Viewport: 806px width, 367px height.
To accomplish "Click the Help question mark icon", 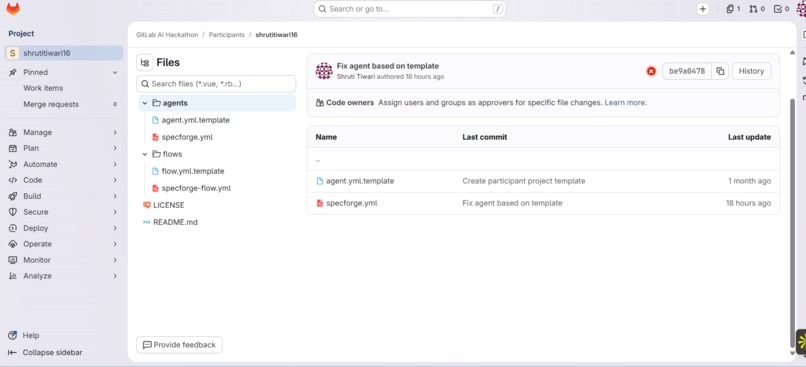I will pyautogui.click(x=13, y=335).
